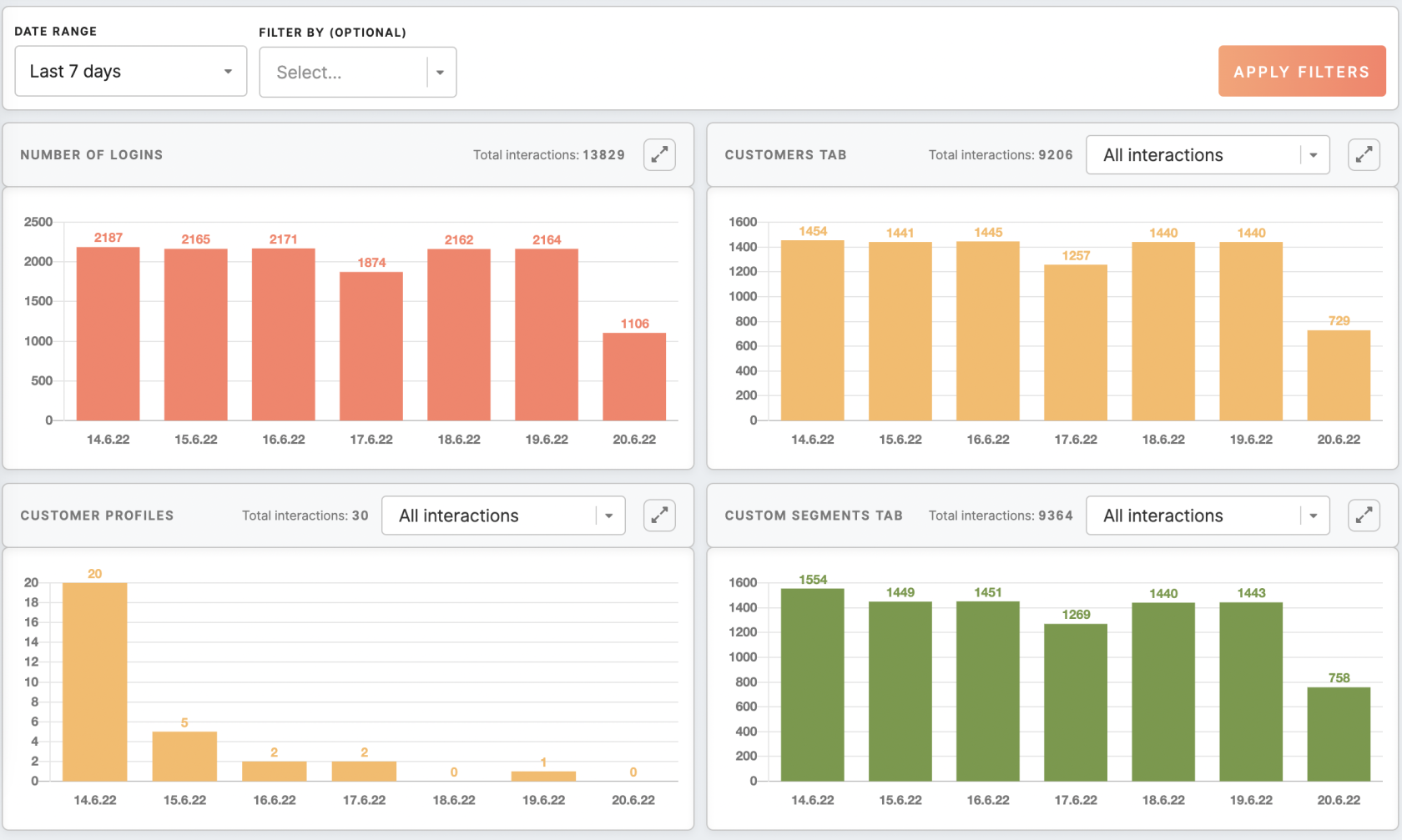Click the 17.6.22 logins bar showing 1874
1402x840 pixels.
pos(371,346)
